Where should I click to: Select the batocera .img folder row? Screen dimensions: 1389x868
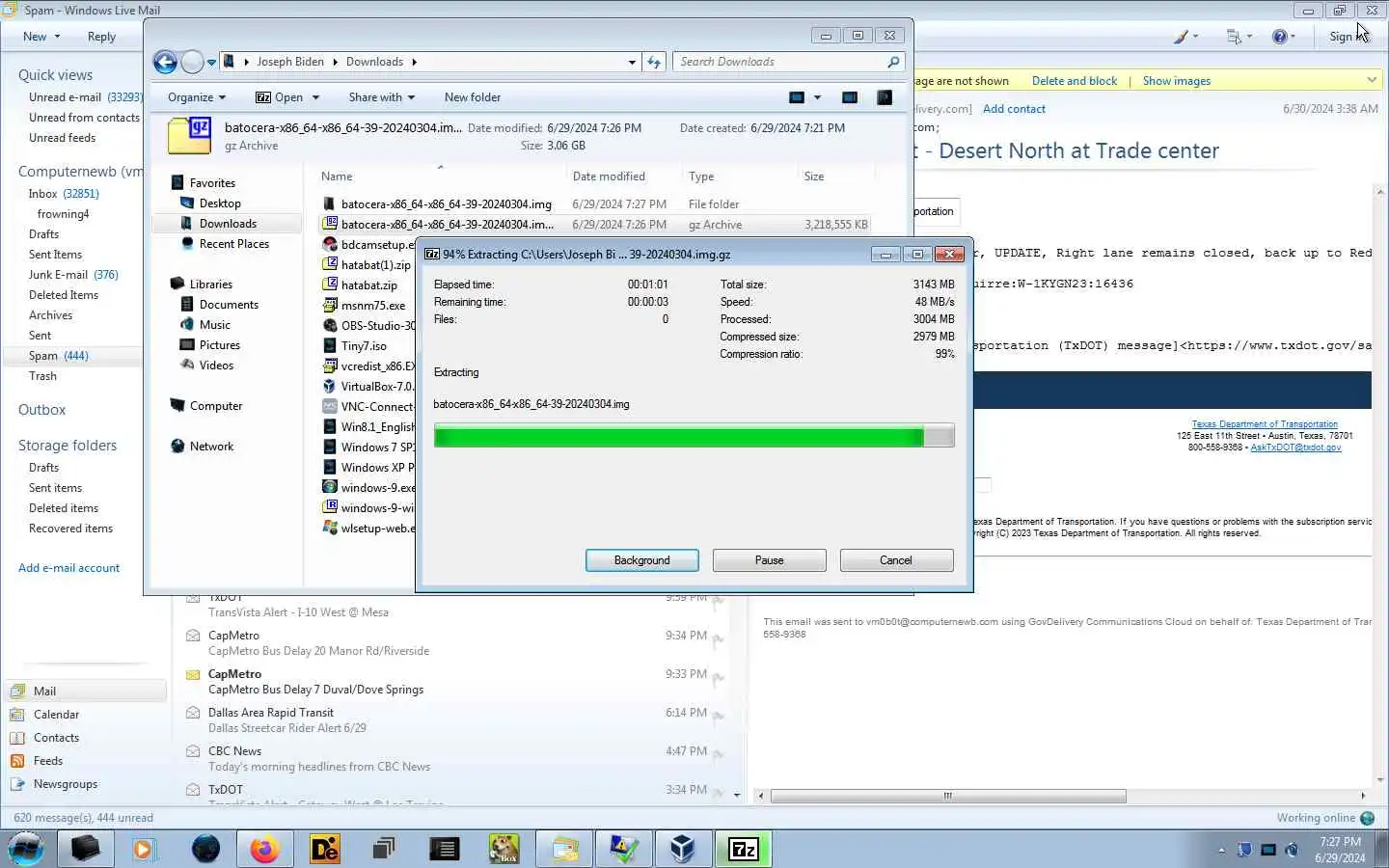(x=594, y=204)
